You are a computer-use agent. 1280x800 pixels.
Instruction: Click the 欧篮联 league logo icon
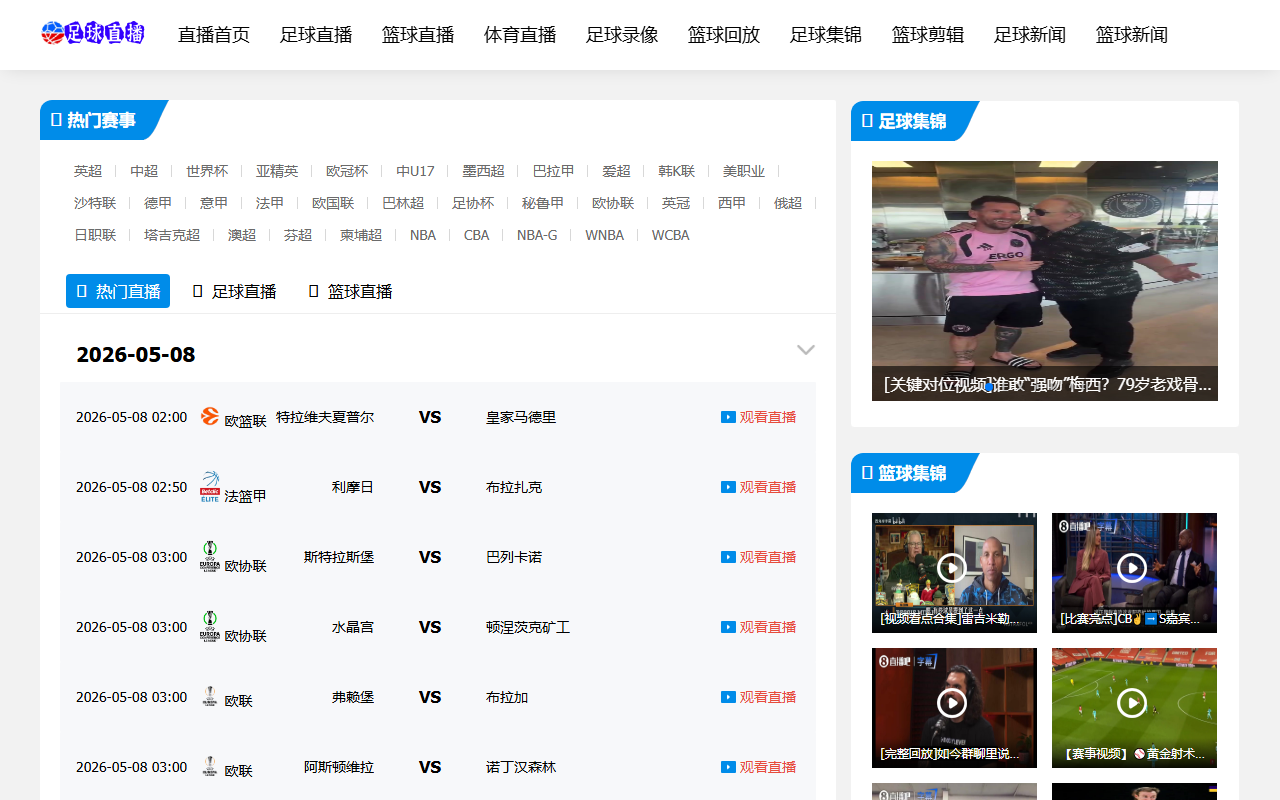click(210, 416)
